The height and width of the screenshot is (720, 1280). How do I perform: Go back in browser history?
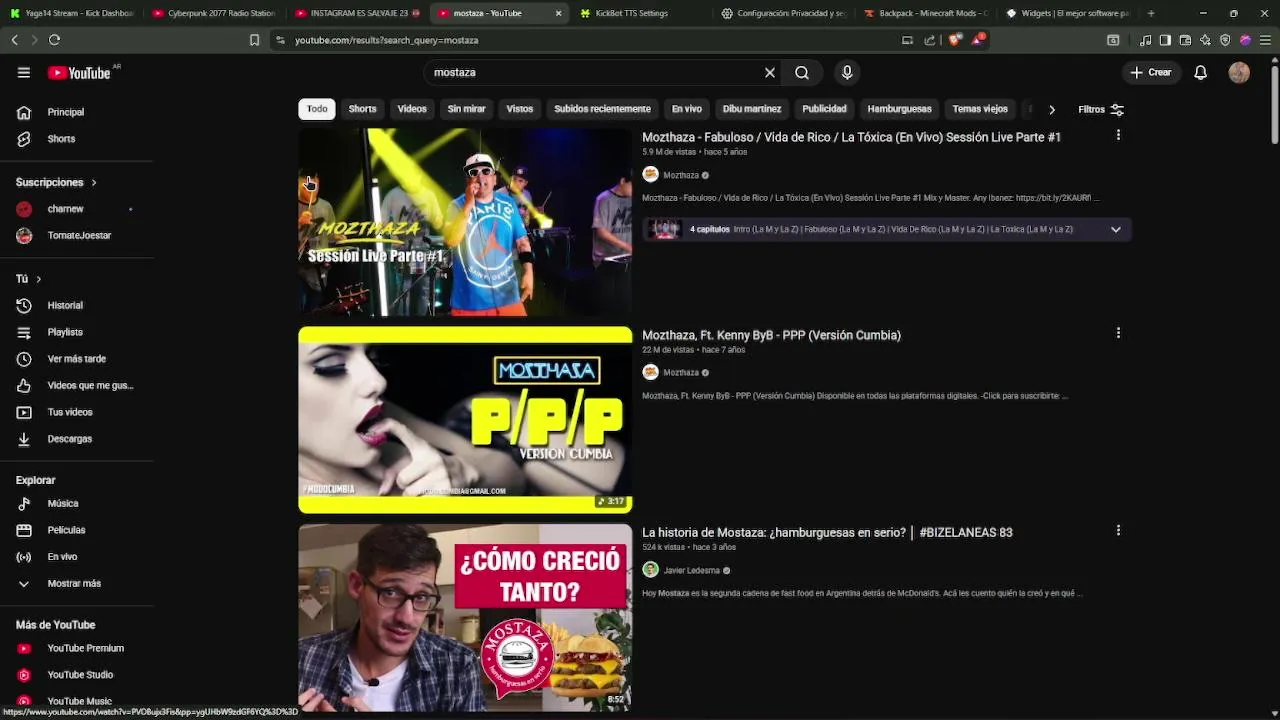click(14, 40)
